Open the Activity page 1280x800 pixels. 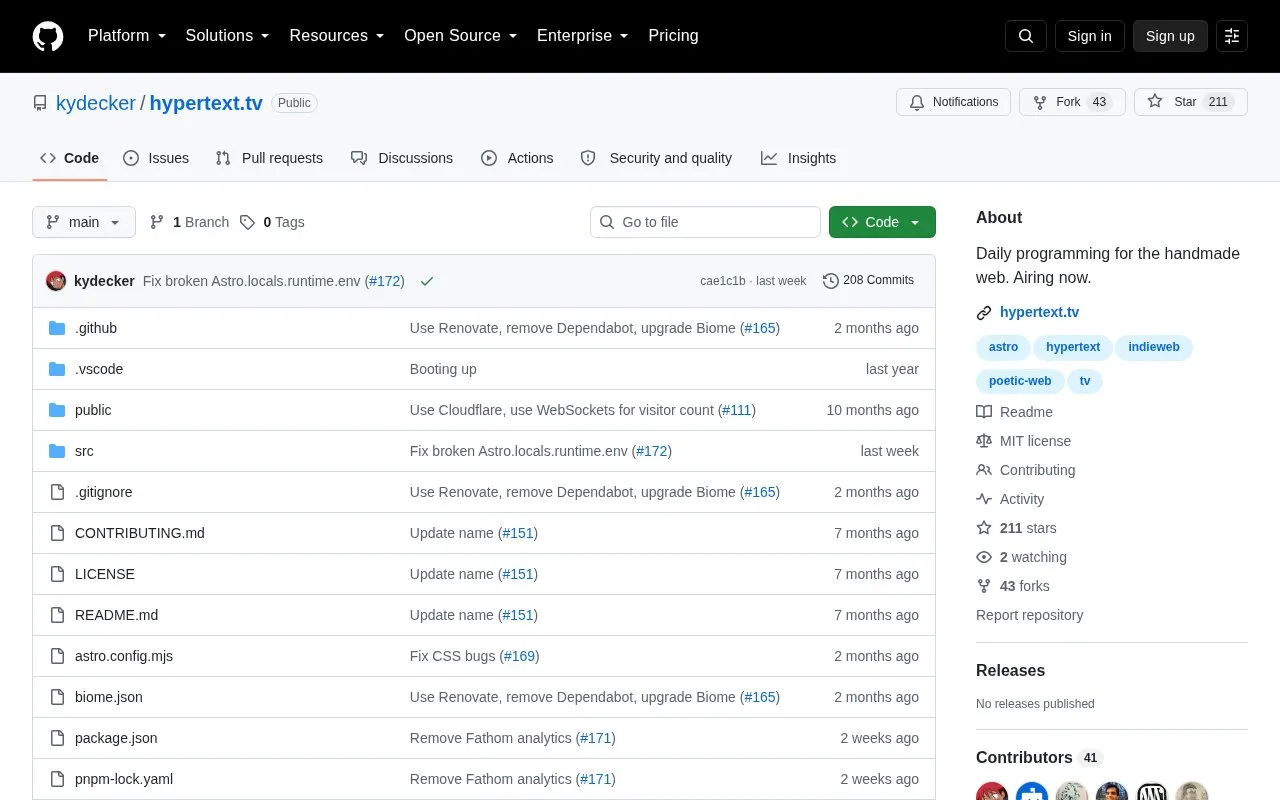click(x=1010, y=499)
